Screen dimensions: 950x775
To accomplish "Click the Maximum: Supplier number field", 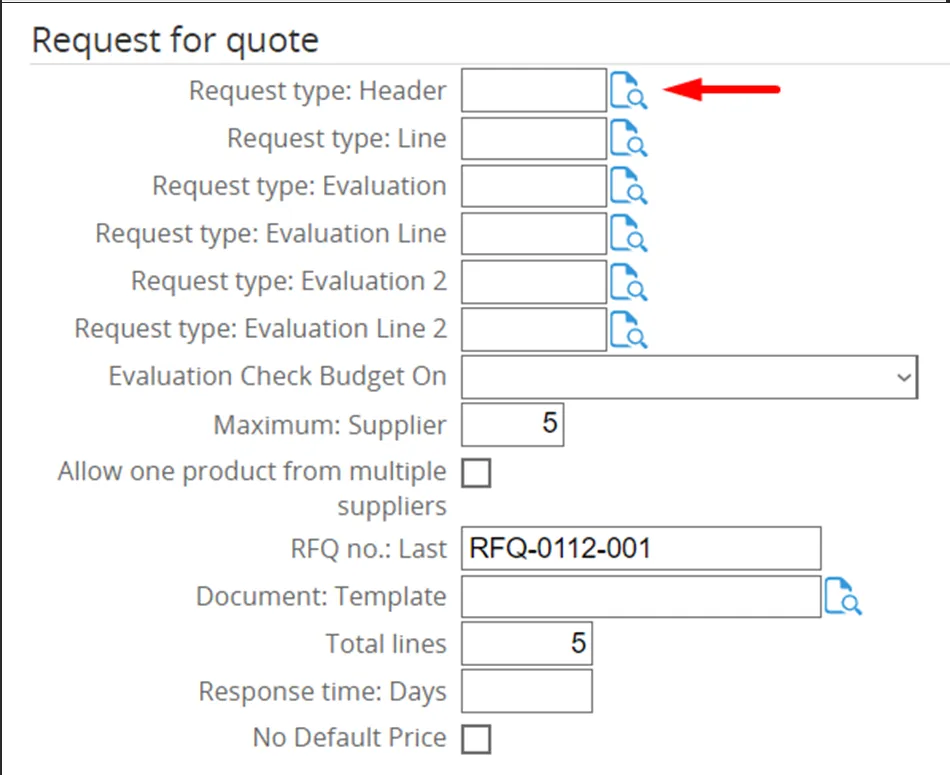I will [512, 424].
